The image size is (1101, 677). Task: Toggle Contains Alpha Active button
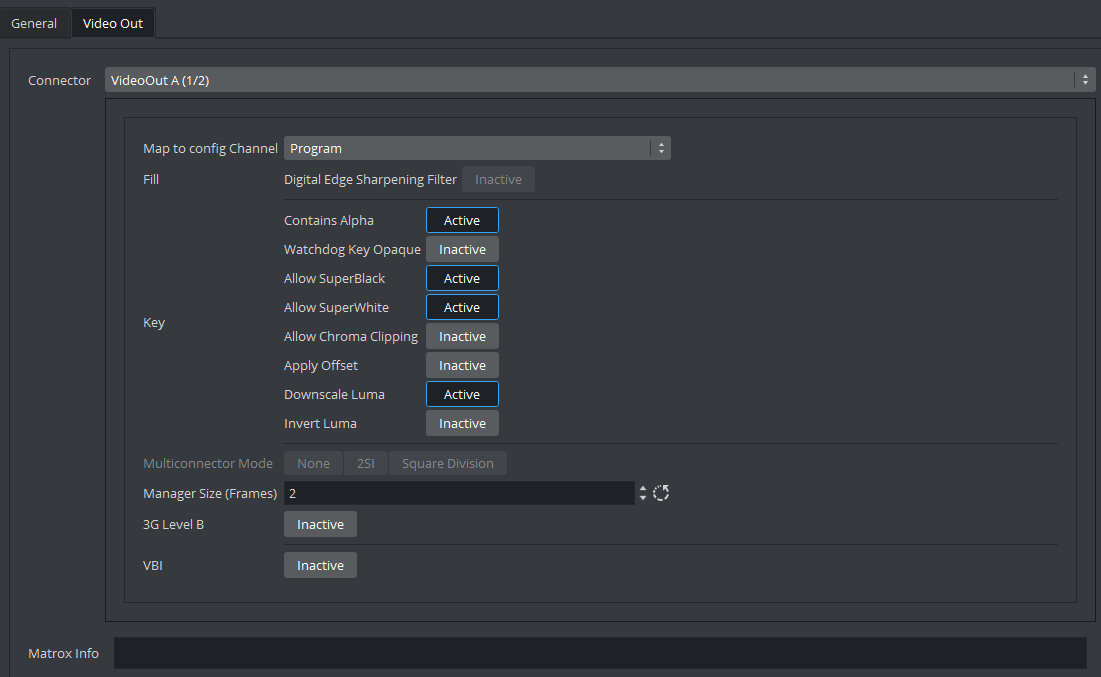coord(462,220)
